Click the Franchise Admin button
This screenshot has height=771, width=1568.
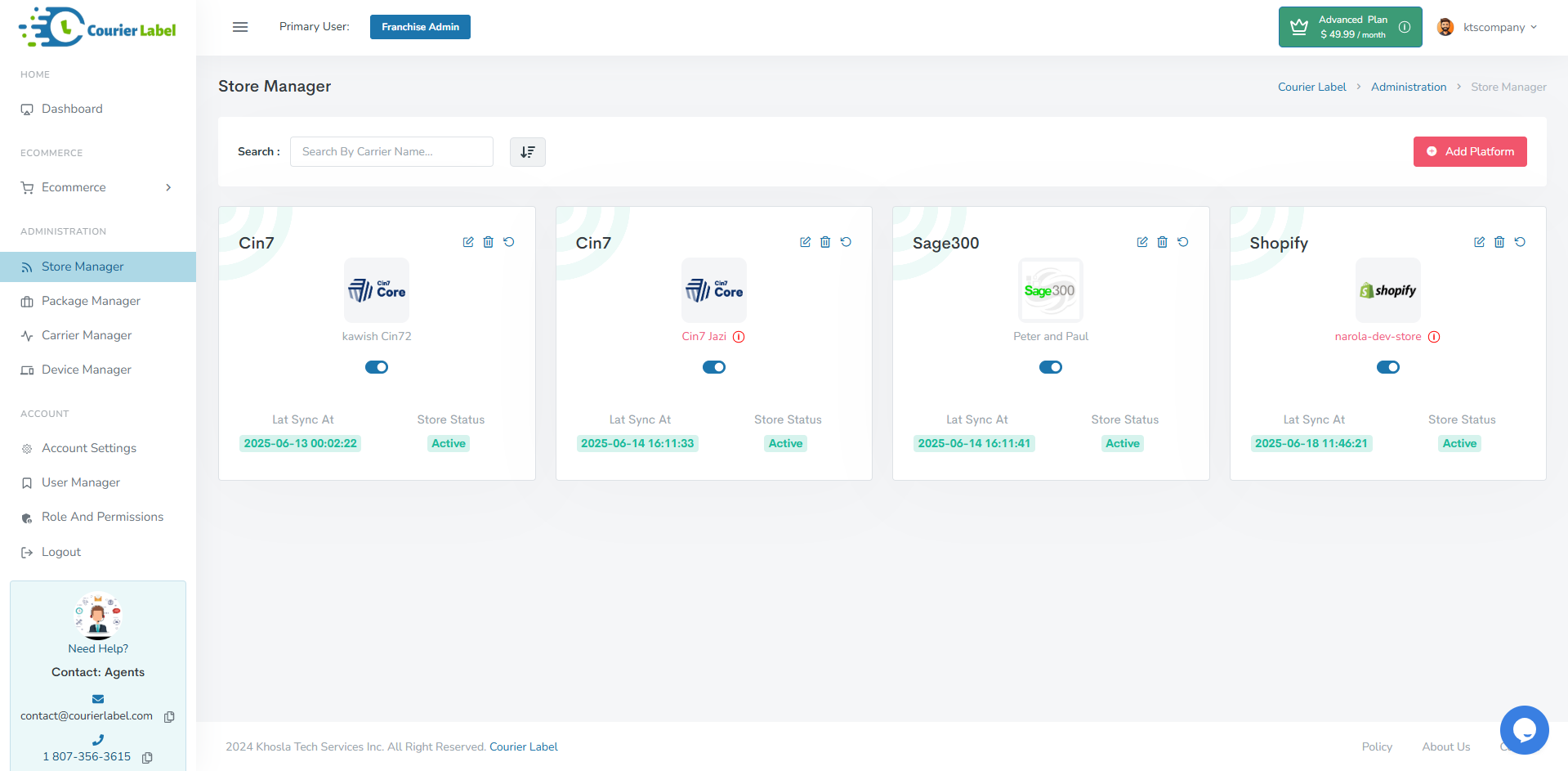[x=420, y=27]
